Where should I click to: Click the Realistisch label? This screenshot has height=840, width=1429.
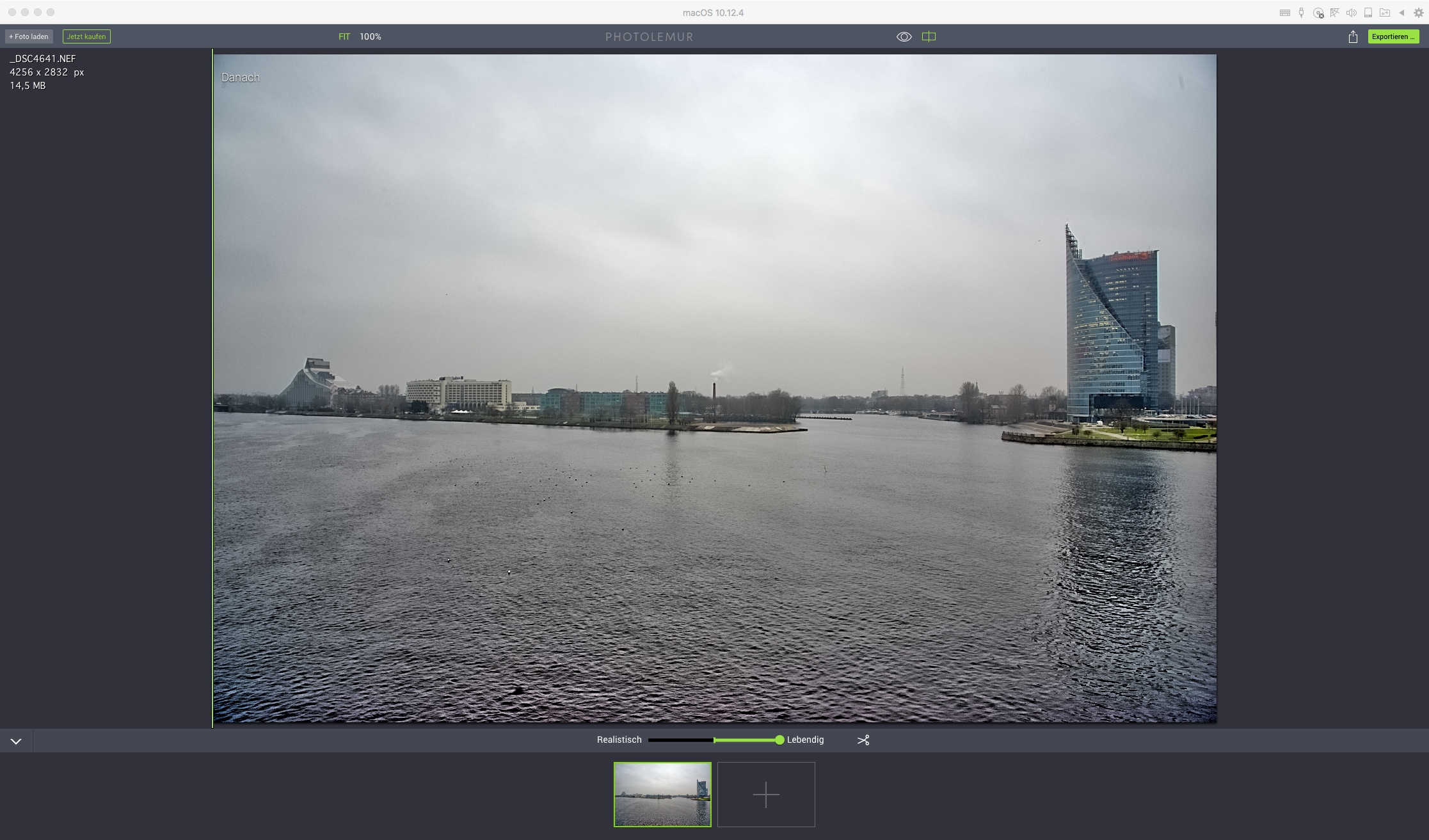pyautogui.click(x=619, y=740)
